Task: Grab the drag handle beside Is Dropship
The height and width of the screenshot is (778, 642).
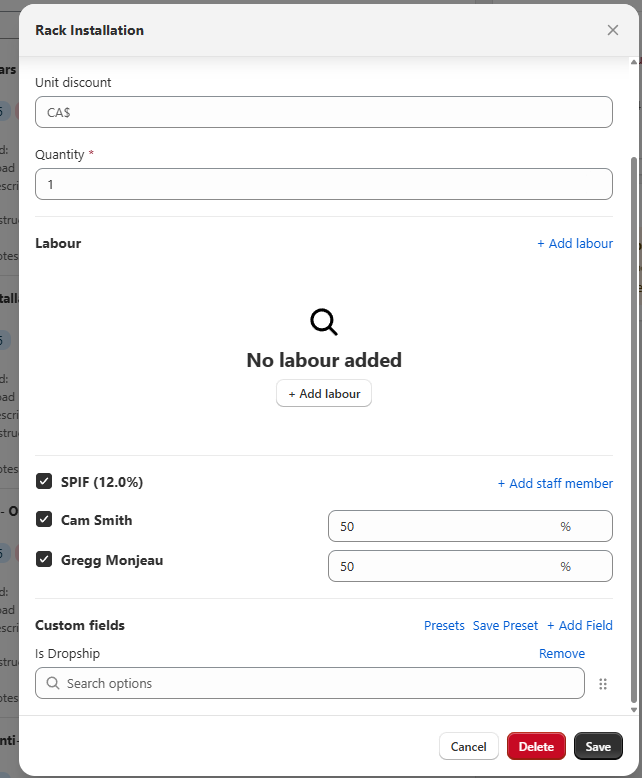Action: coord(603,684)
